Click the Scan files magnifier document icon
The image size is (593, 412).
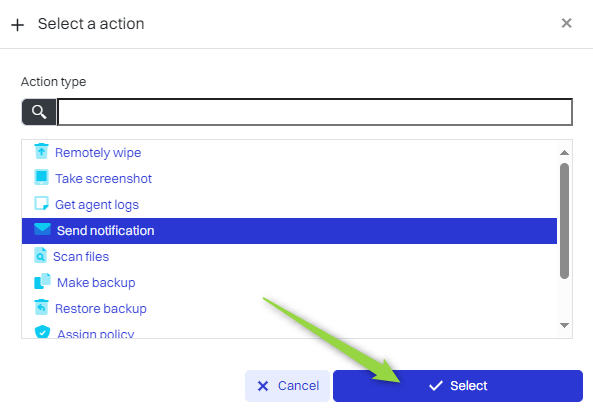tap(40, 255)
